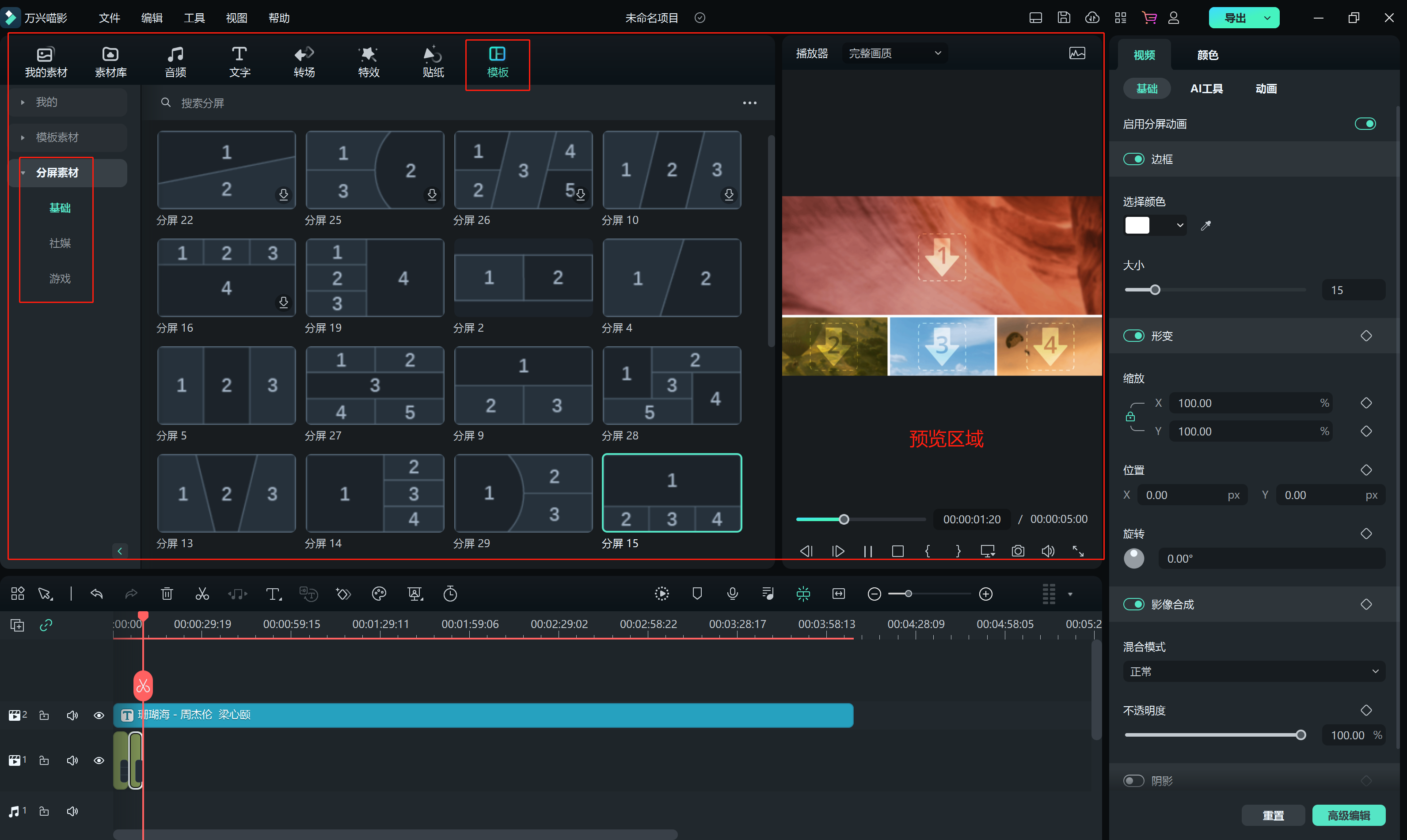
Task: Click the snapshot camera icon in player
Action: (1017, 551)
